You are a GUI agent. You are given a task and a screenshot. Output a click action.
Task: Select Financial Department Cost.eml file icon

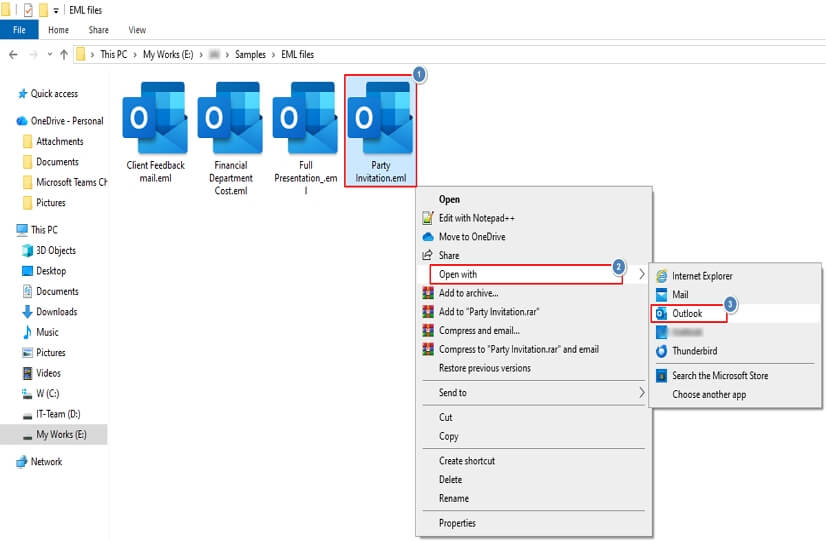[230, 117]
